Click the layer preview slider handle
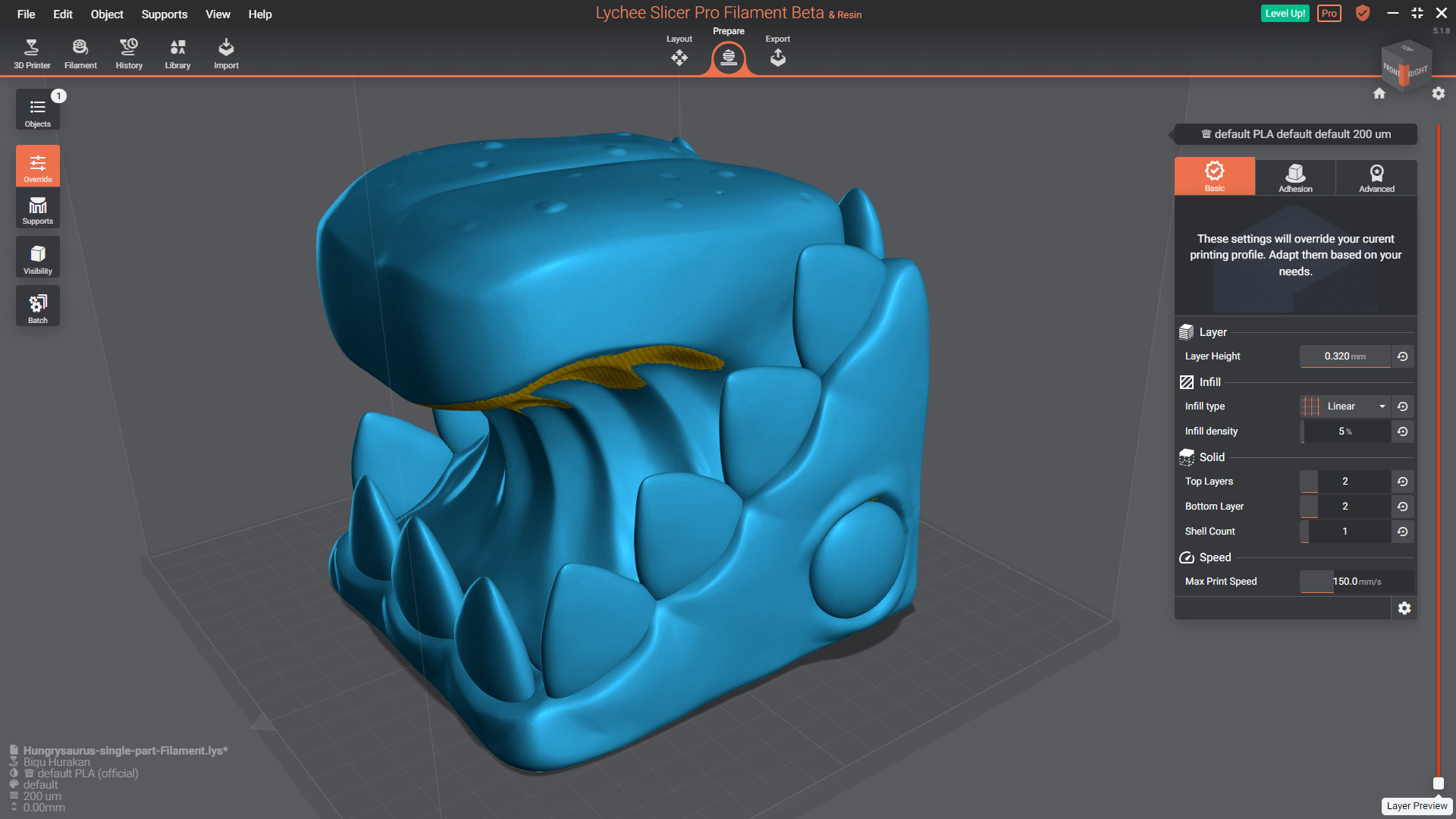1456x819 pixels. click(x=1439, y=783)
